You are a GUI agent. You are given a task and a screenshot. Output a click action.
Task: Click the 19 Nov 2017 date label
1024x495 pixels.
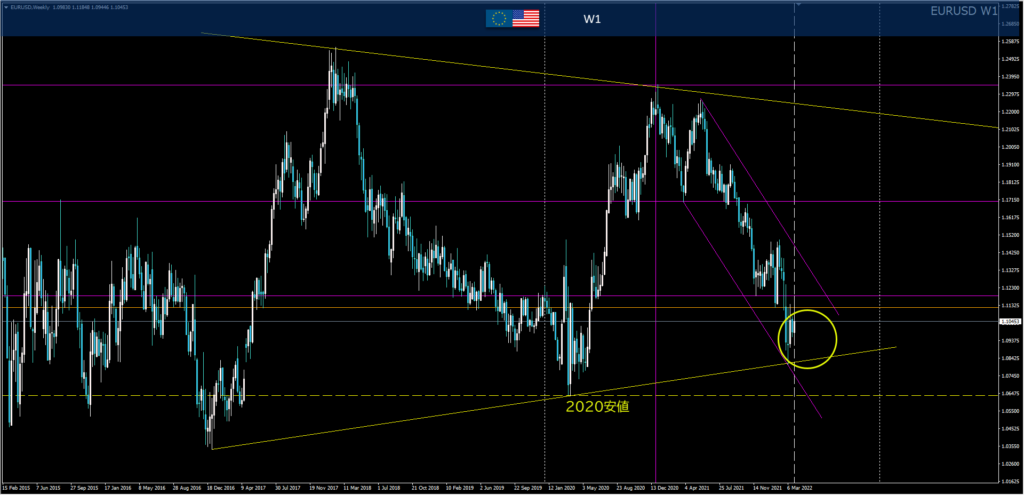(322, 487)
